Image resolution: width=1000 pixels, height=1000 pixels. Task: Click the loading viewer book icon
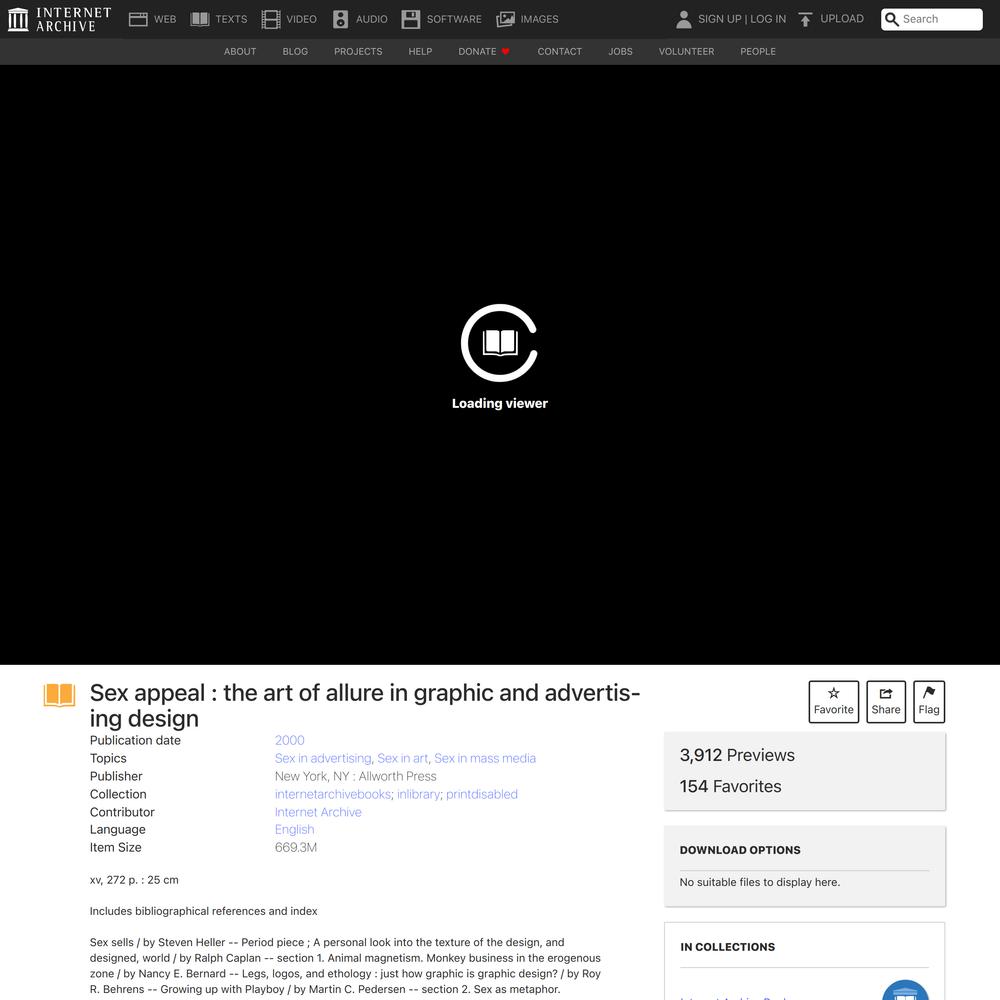(x=500, y=342)
